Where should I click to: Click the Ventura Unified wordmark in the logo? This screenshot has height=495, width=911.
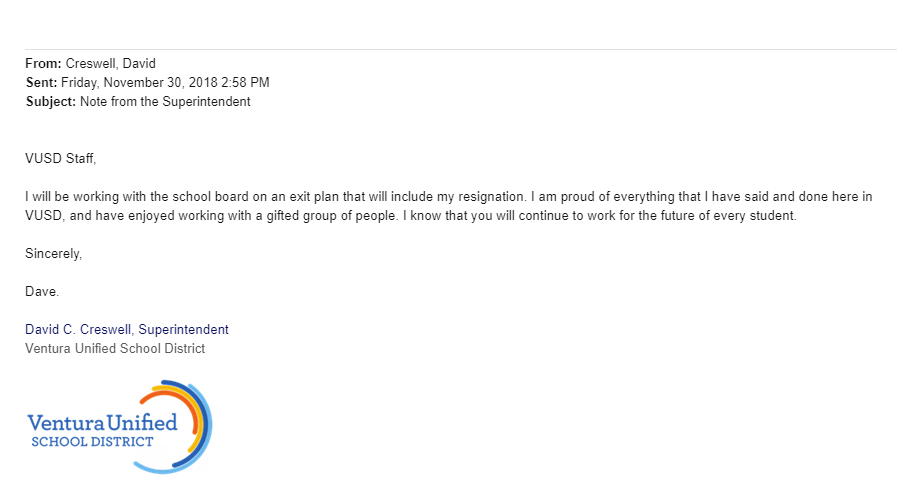click(102, 422)
